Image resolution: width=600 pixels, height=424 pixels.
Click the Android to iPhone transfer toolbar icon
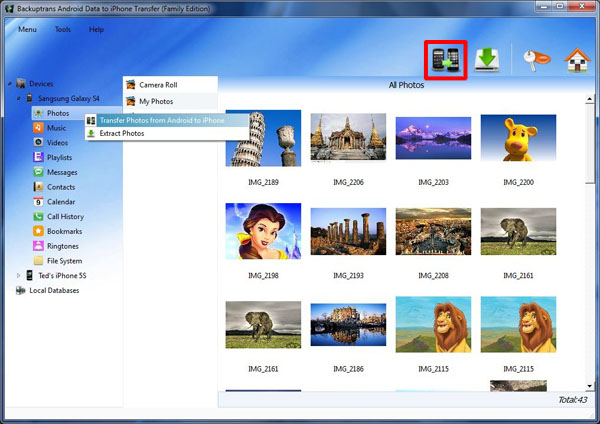(446, 60)
